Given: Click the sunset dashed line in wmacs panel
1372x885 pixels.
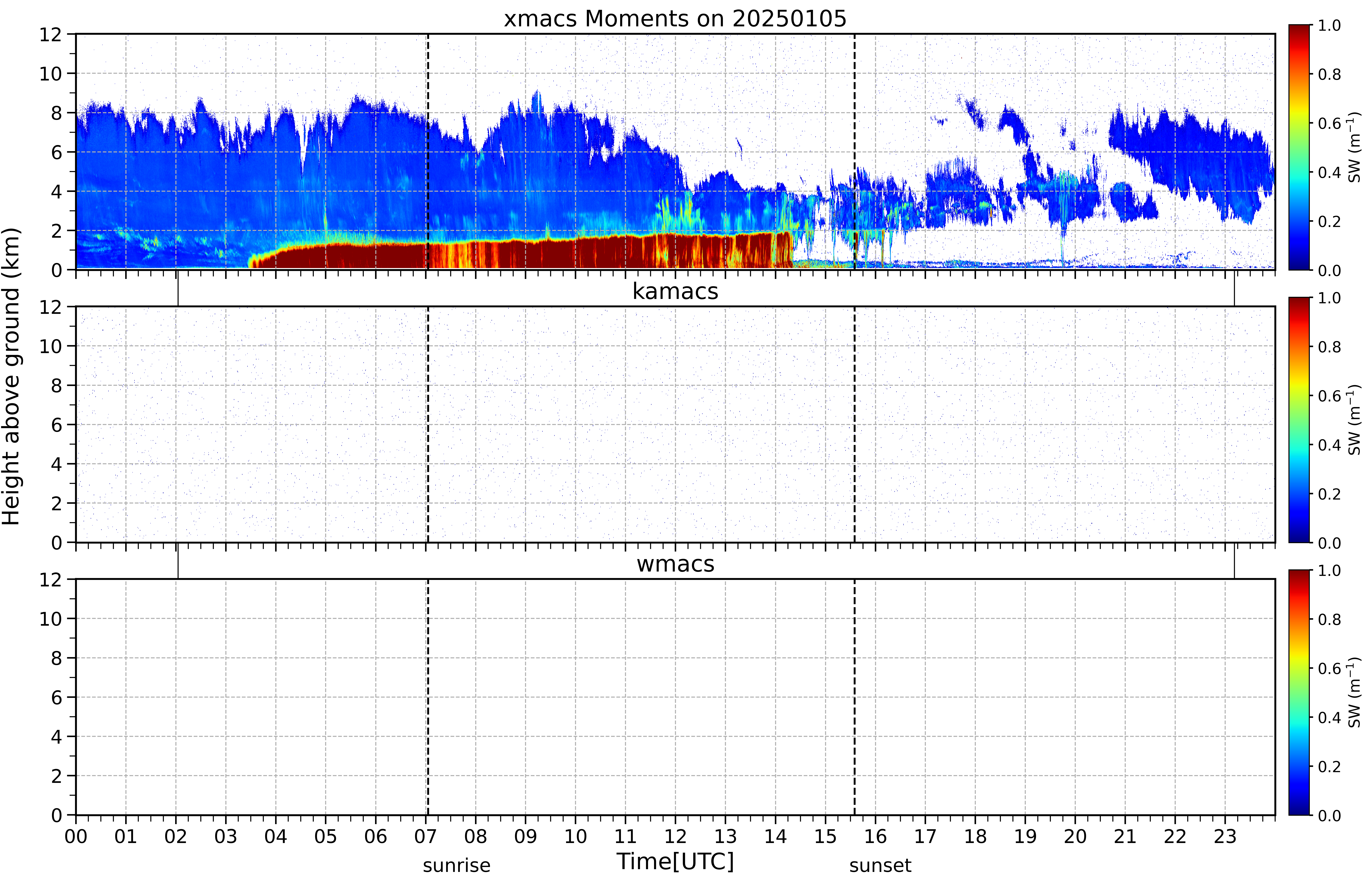Looking at the screenshot, I should tap(854, 697).
